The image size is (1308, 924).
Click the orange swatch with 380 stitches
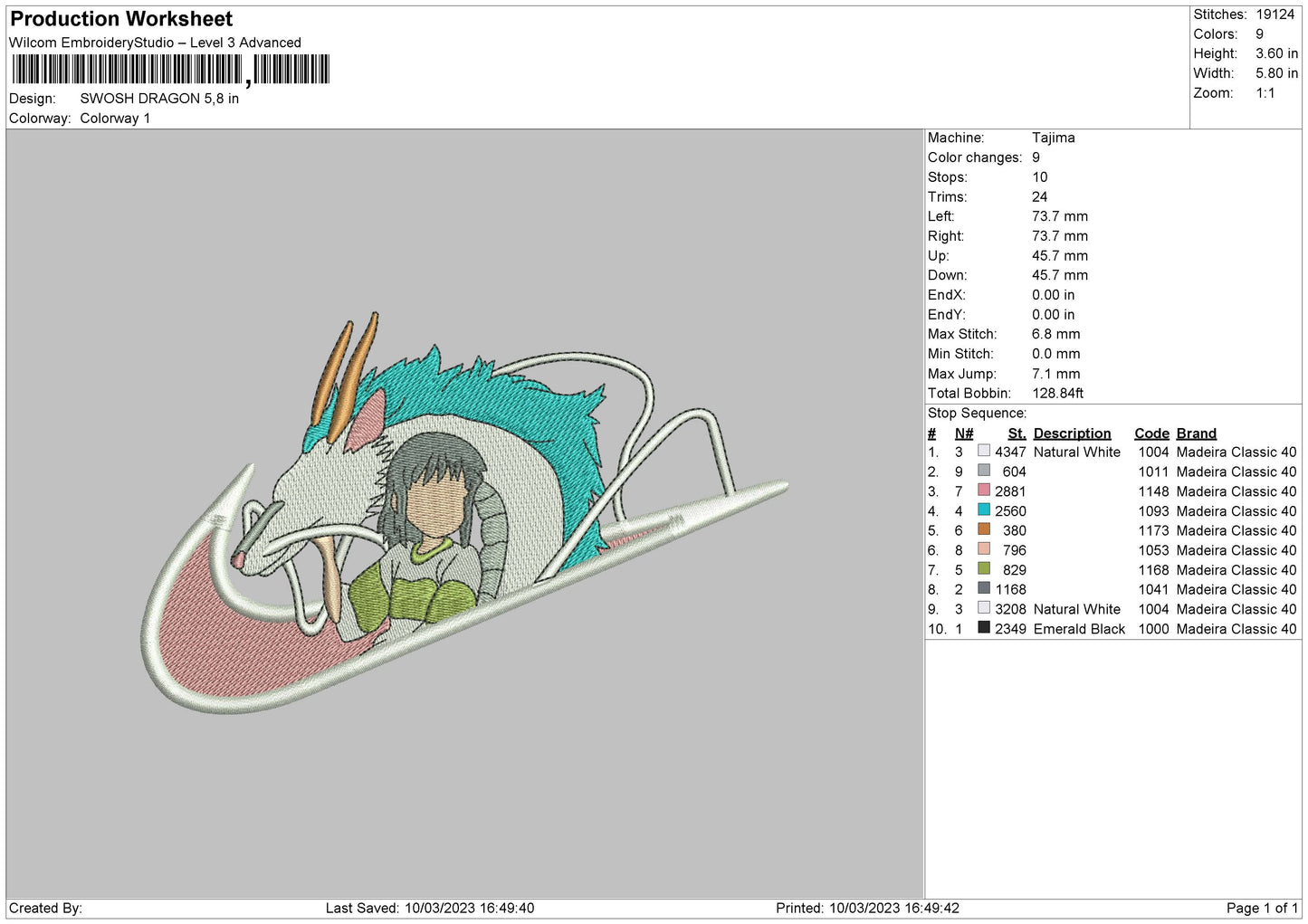[x=983, y=530]
